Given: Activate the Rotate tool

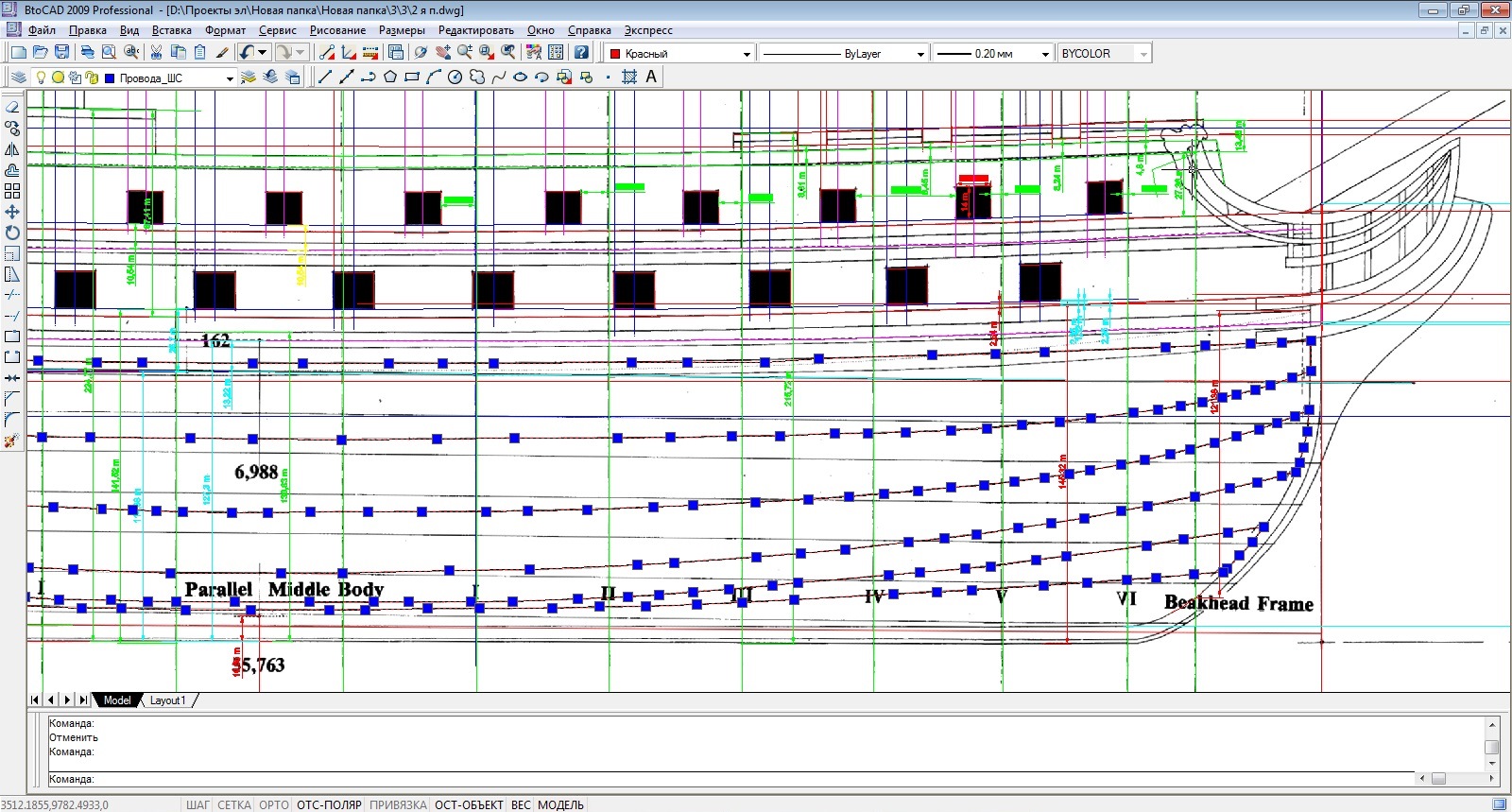Looking at the screenshot, I should 12,233.
